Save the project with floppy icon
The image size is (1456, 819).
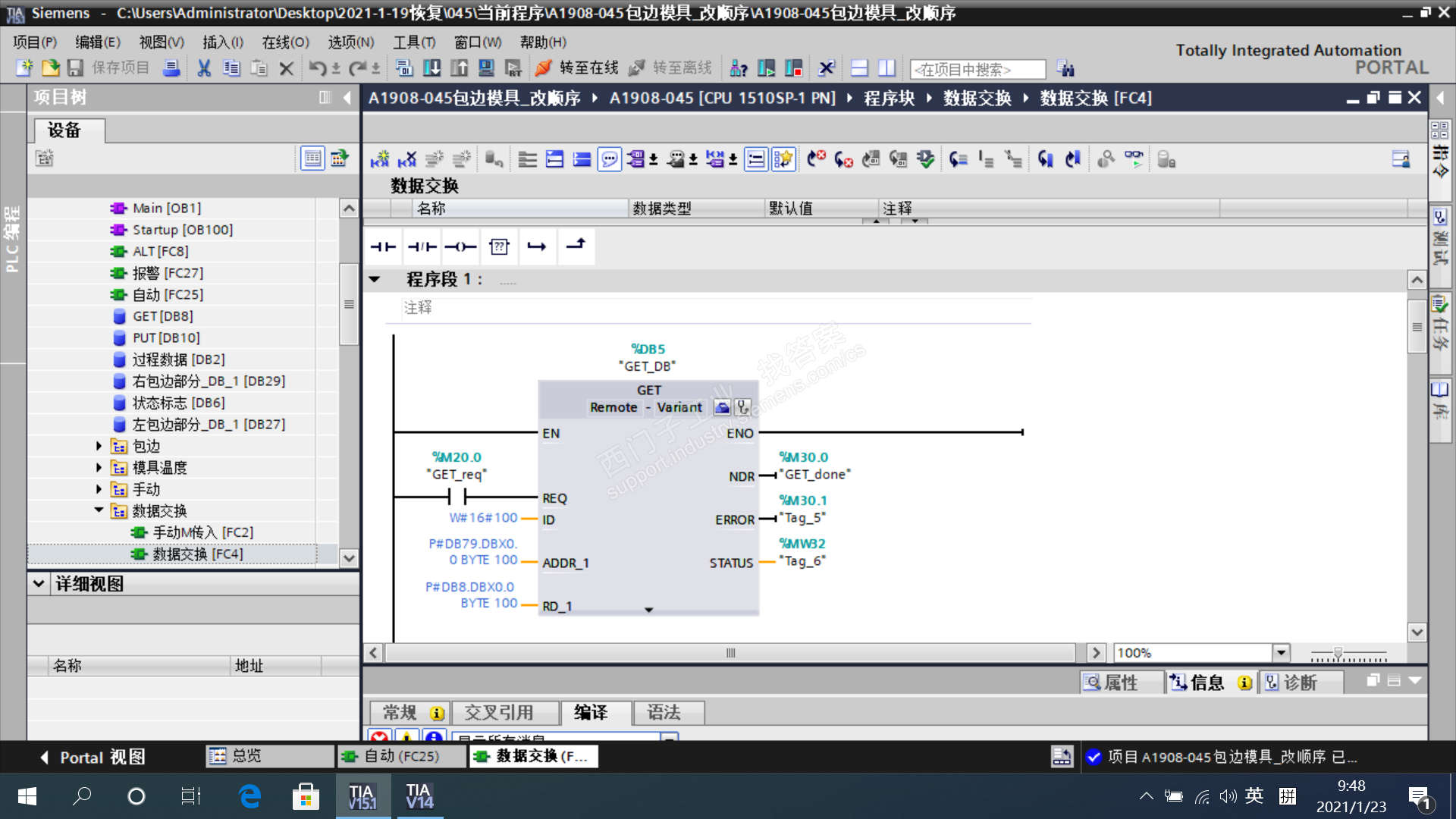point(75,68)
